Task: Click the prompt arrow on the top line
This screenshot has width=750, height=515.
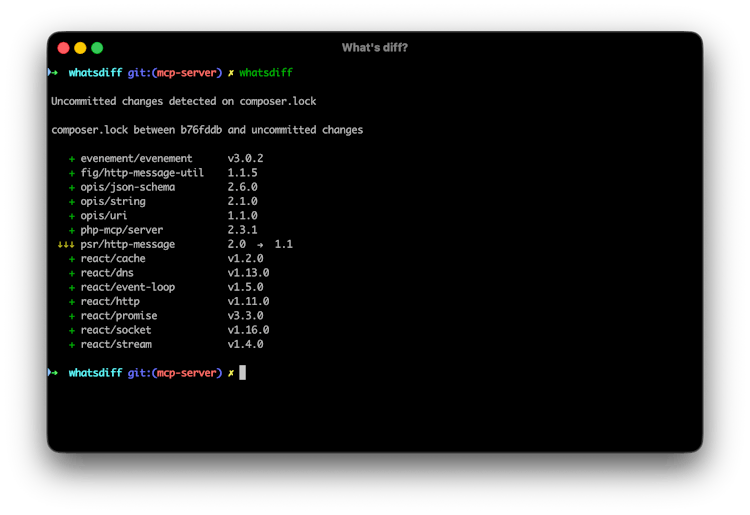Action: click(x=53, y=73)
